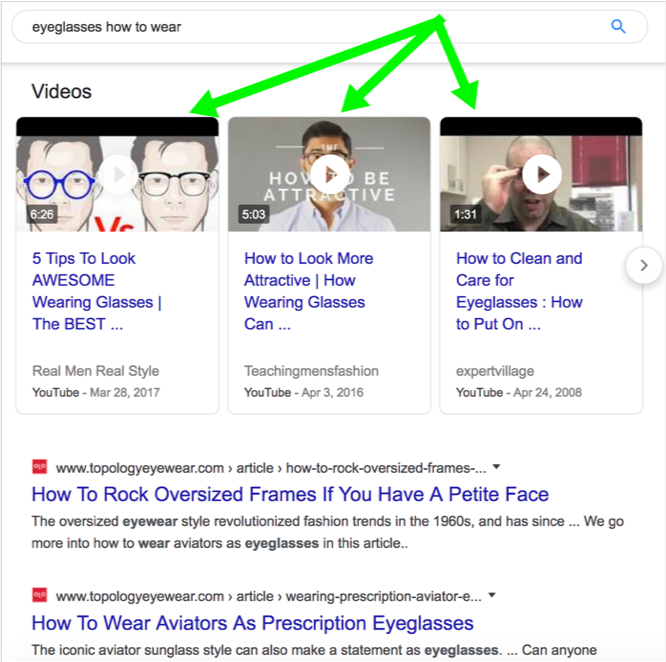Click the Topology favicon beside the prescription-aviator URL
This screenshot has width=666, height=662.
click(40, 595)
